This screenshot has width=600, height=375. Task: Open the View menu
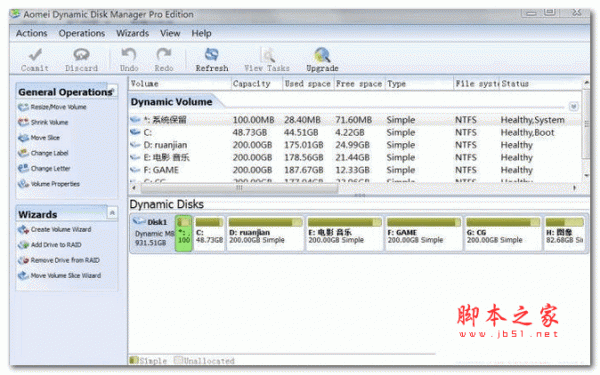[x=170, y=33]
